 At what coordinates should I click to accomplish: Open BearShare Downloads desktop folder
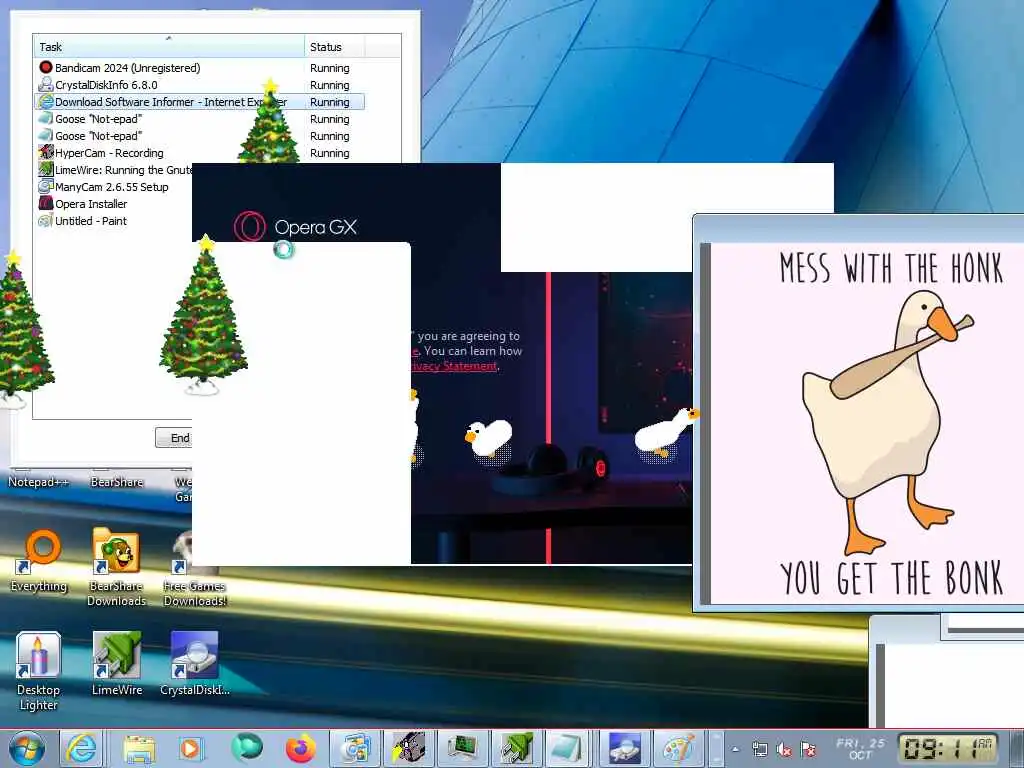click(116, 567)
